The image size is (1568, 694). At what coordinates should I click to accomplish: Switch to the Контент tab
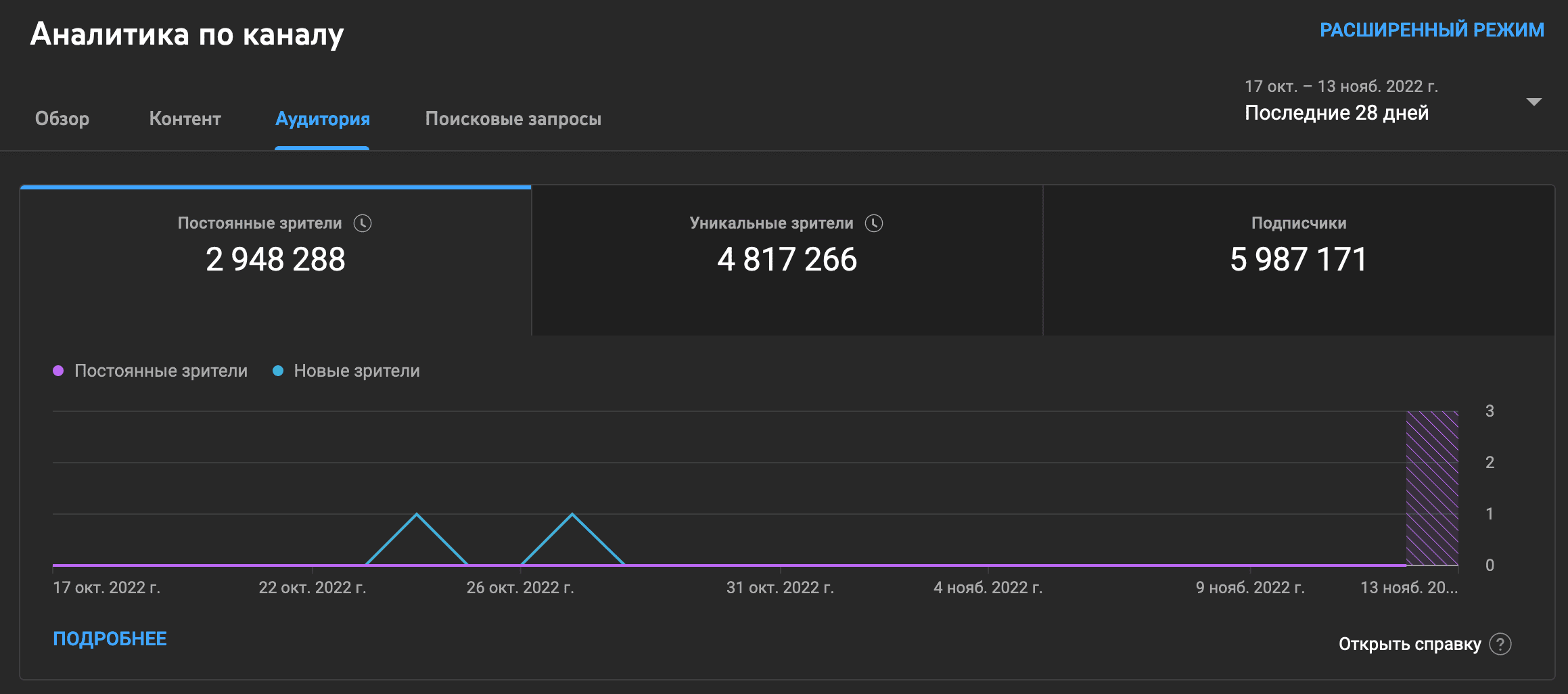coord(185,119)
